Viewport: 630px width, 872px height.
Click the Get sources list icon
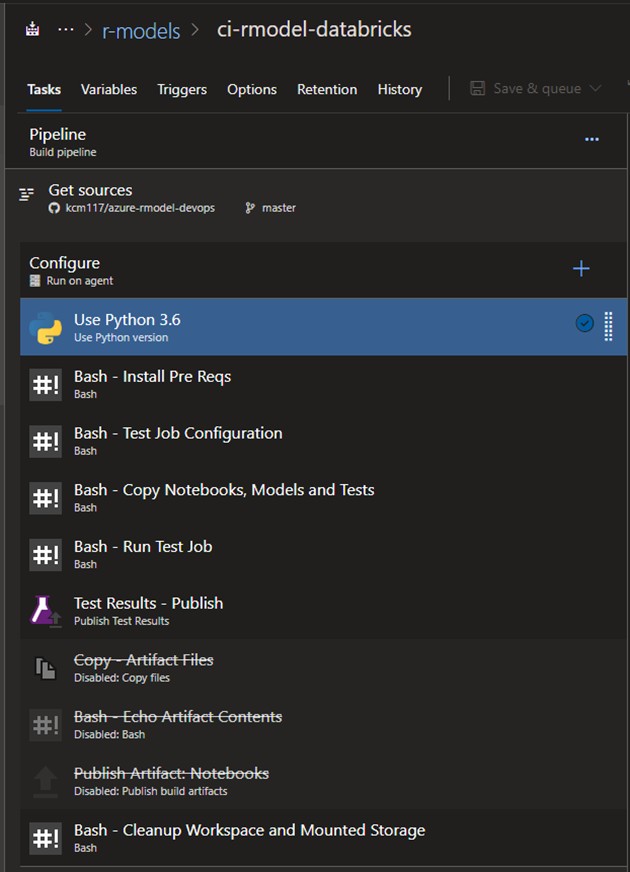coord(26,194)
